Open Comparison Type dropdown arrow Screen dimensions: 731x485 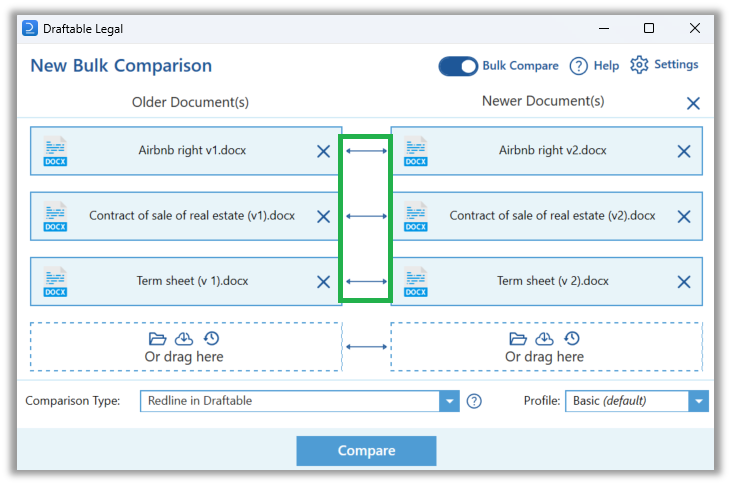pos(449,401)
